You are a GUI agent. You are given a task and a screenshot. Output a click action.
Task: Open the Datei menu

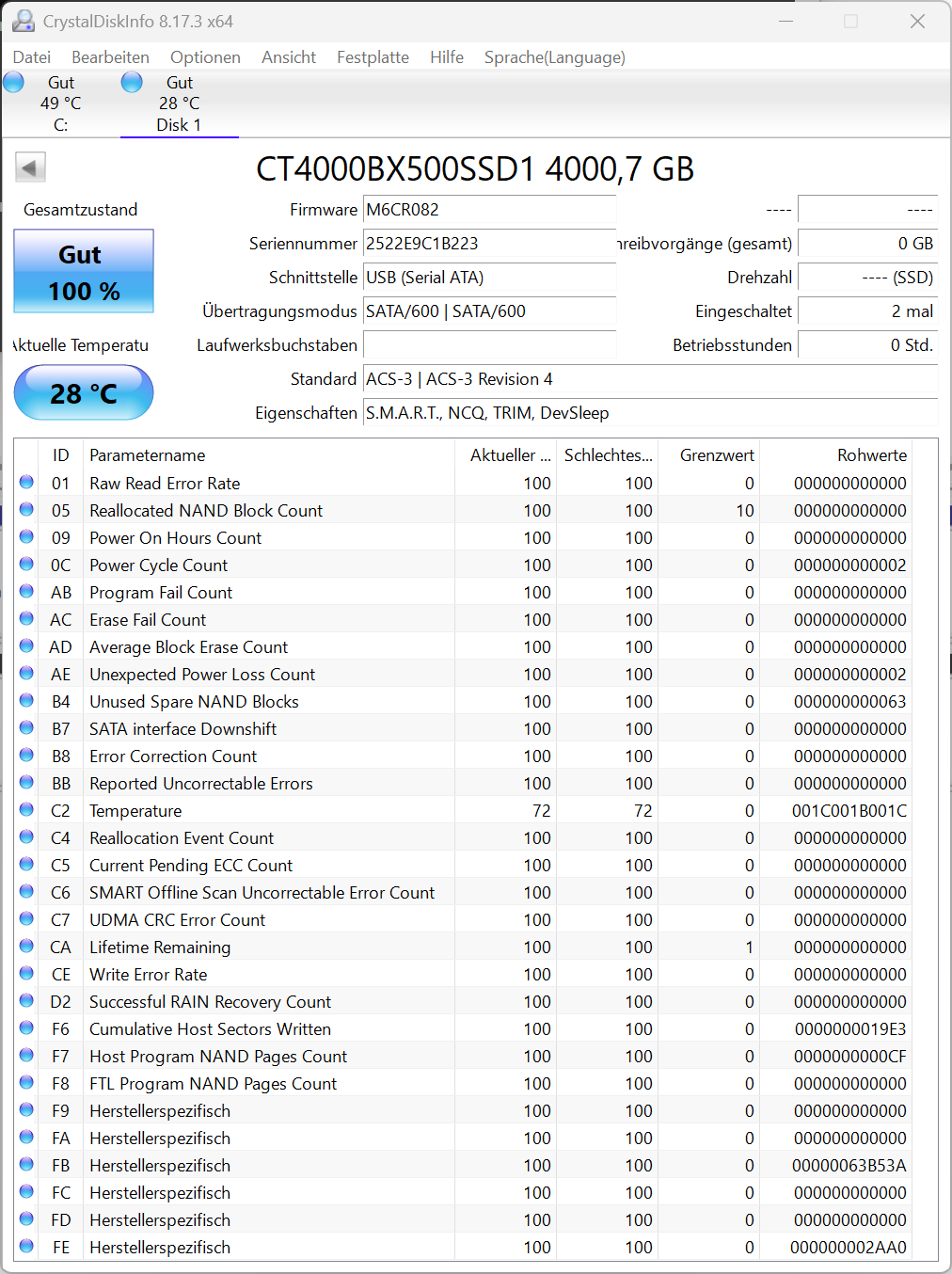click(32, 57)
